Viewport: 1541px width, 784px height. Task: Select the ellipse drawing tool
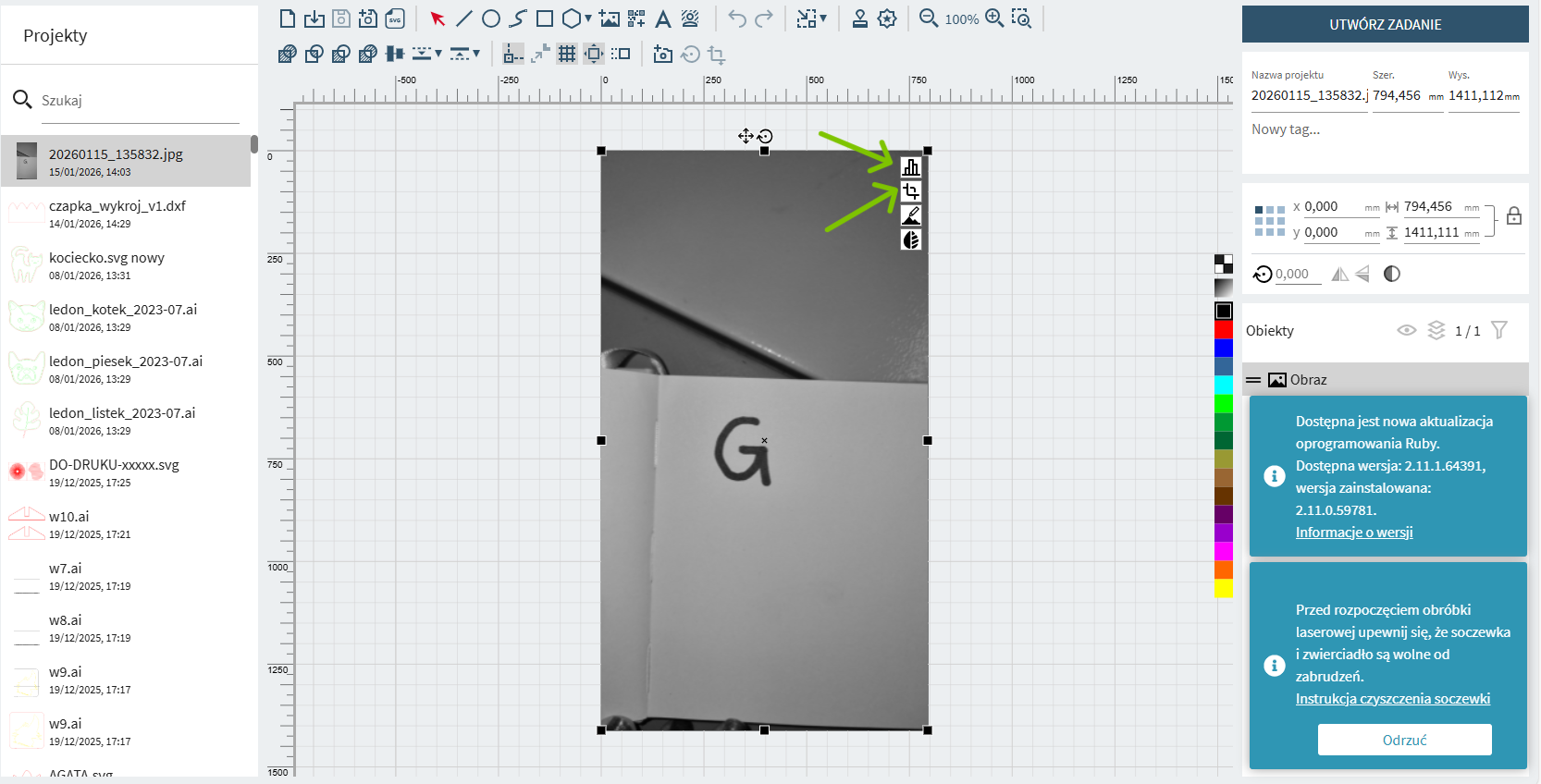pyautogui.click(x=491, y=18)
